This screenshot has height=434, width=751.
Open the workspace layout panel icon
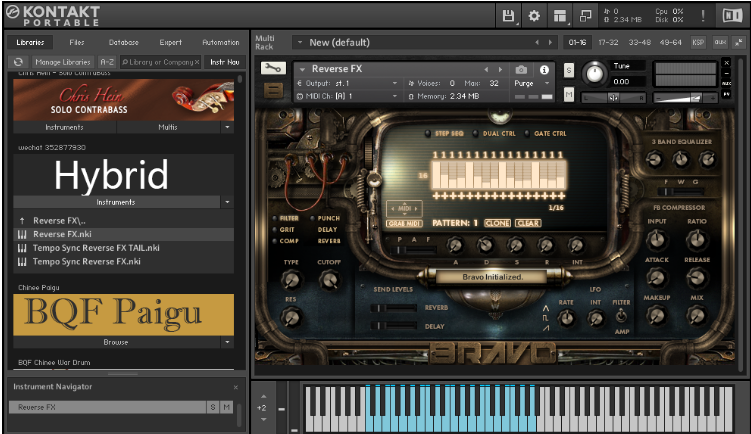point(560,16)
